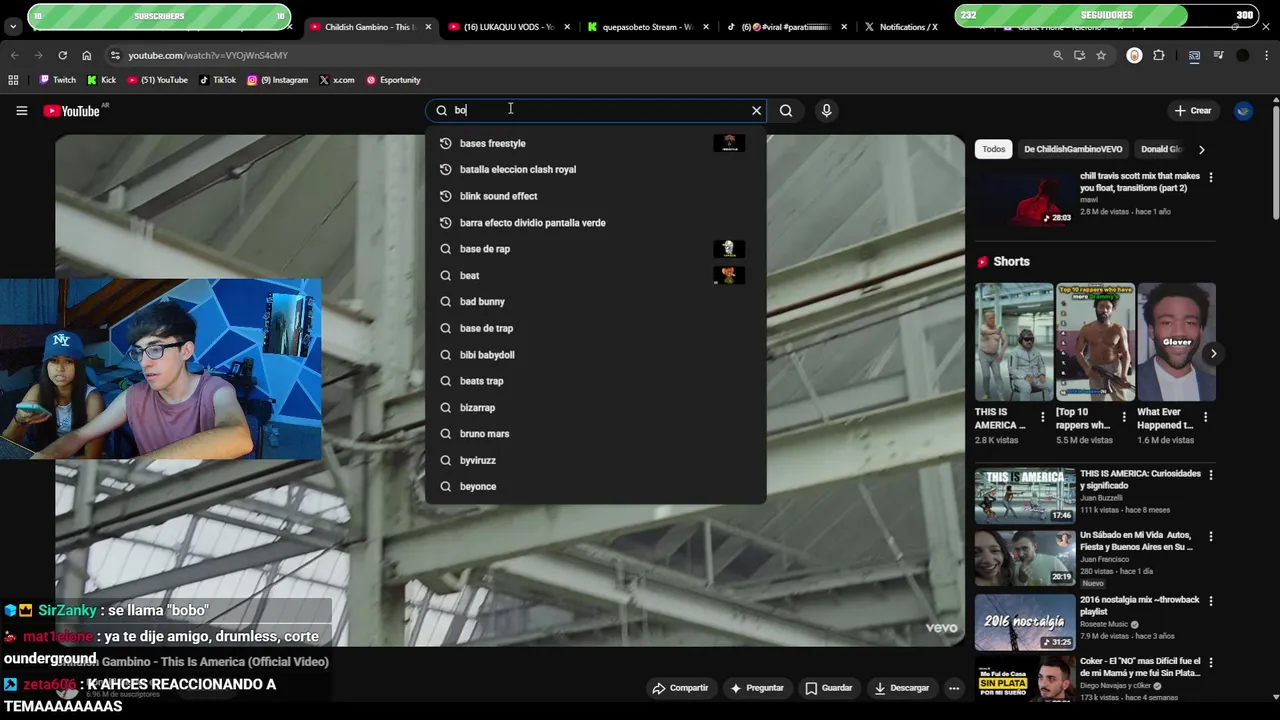
Task: Open options for Curiosidades y significado video
Action: (1211, 475)
